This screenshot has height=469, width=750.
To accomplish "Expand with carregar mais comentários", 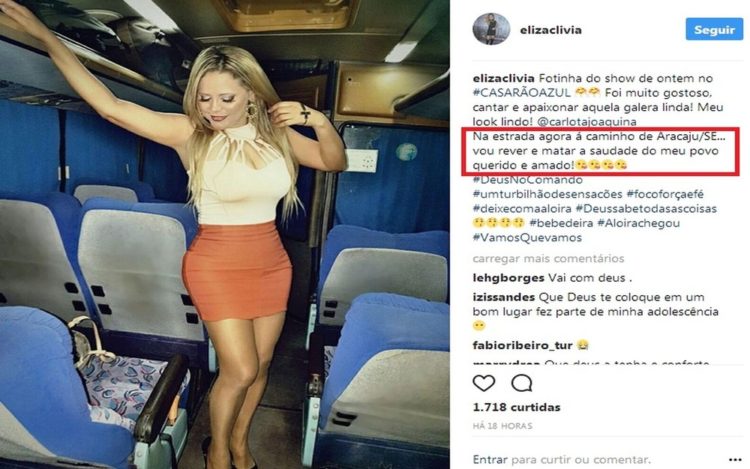I will [x=548, y=259].
